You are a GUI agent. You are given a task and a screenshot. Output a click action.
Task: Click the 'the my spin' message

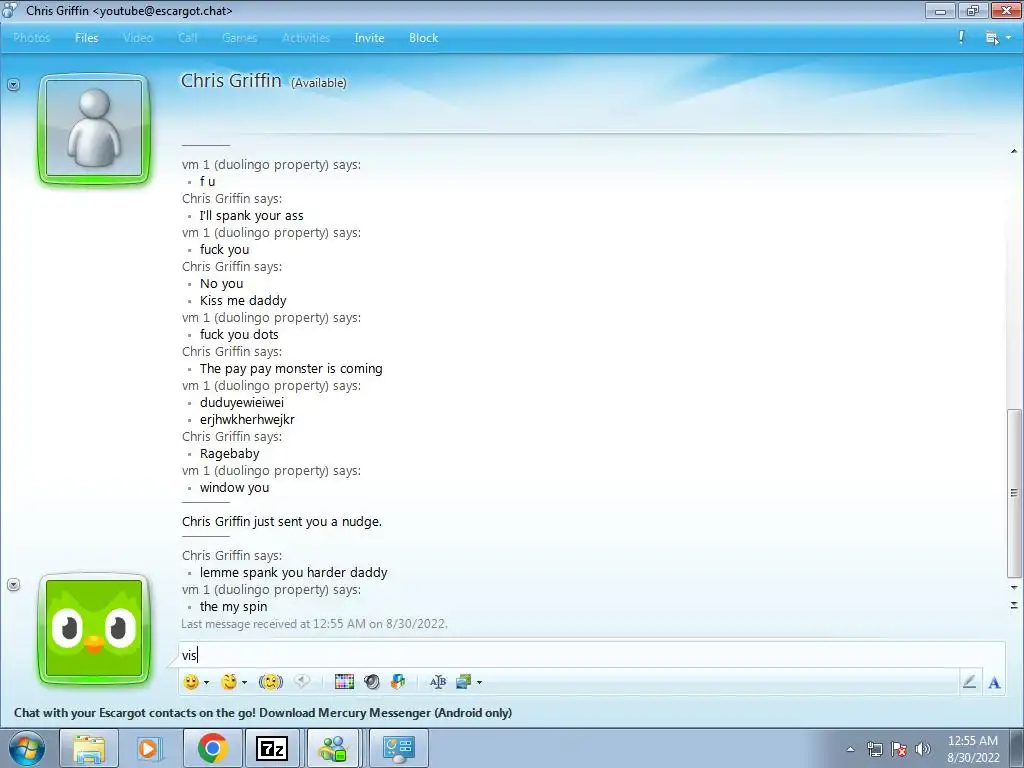coord(233,606)
